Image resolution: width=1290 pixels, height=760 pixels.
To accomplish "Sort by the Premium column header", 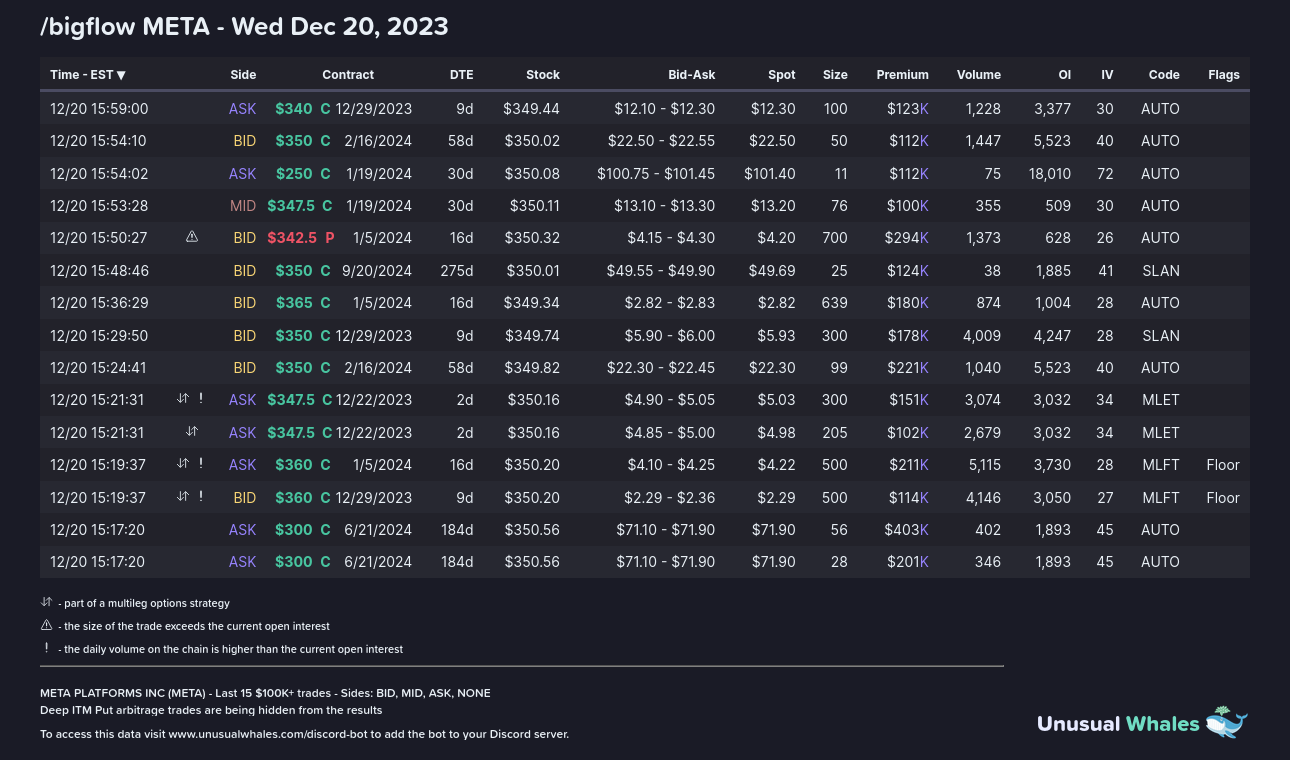I will (902, 75).
